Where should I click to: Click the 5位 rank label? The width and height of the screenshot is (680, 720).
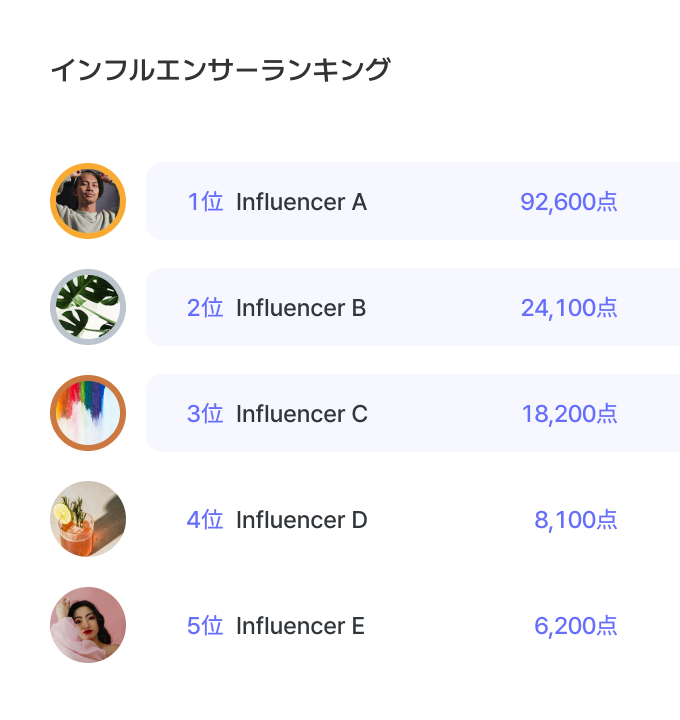[205, 626]
